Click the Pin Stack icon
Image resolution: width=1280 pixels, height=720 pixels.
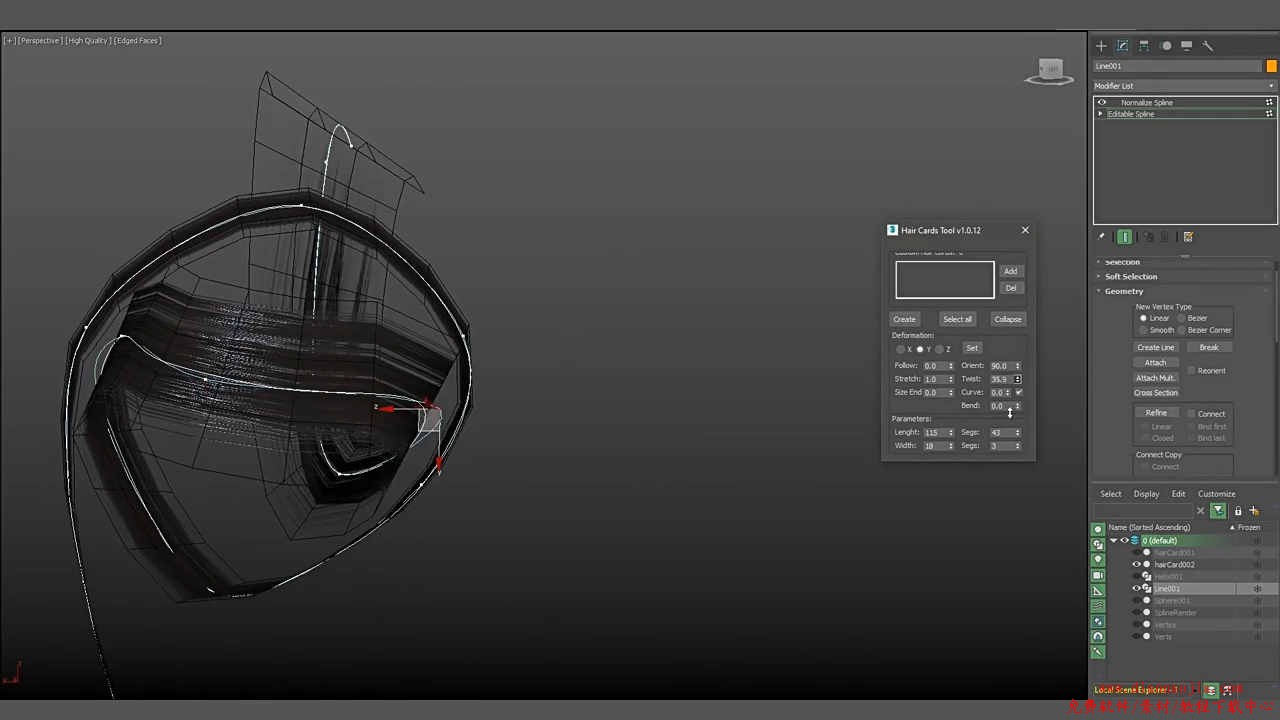pyautogui.click(x=1101, y=237)
